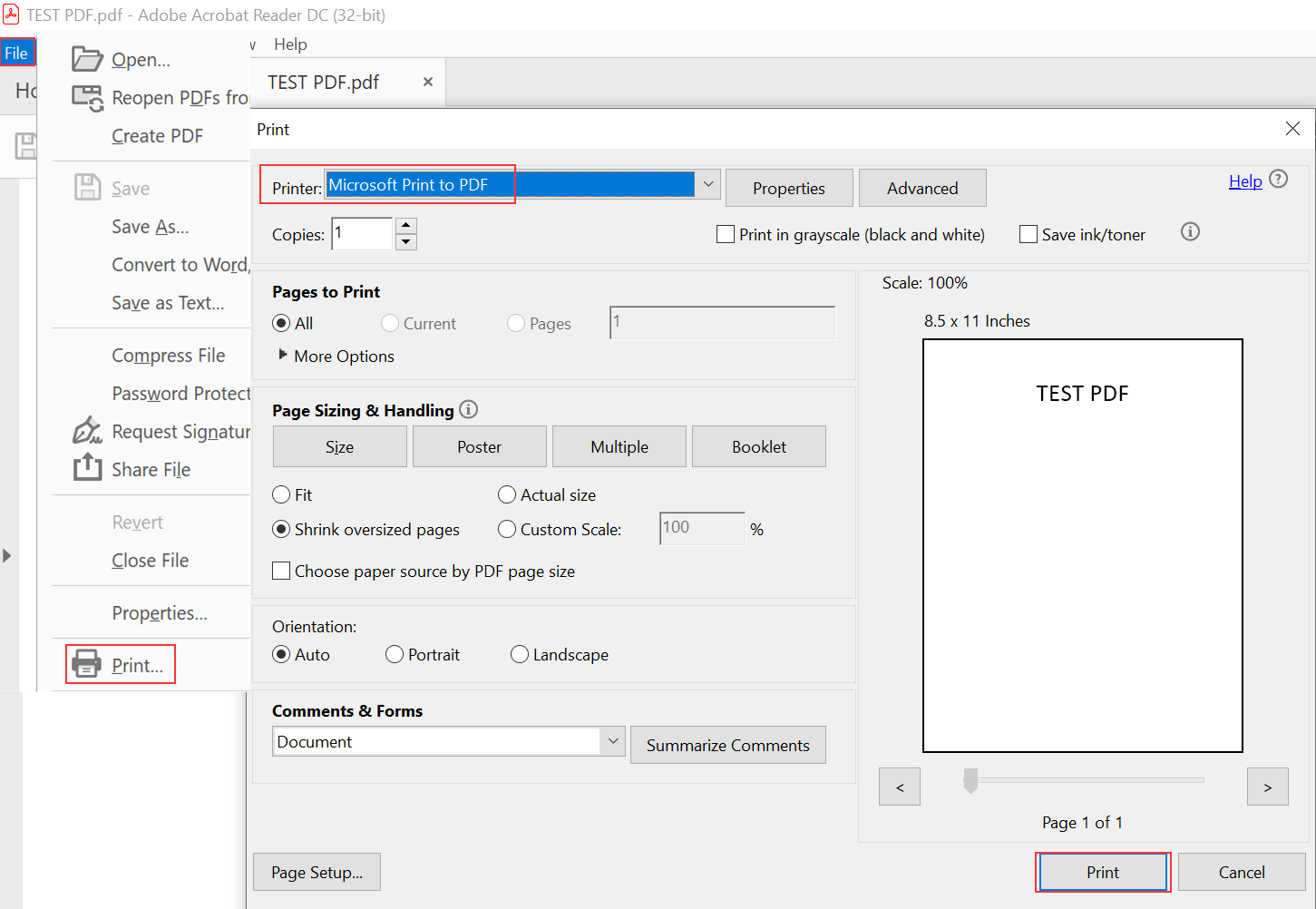Click the Share File upload icon
Viewport: 1316px width, 909px height.
click(x=87, y=468)
